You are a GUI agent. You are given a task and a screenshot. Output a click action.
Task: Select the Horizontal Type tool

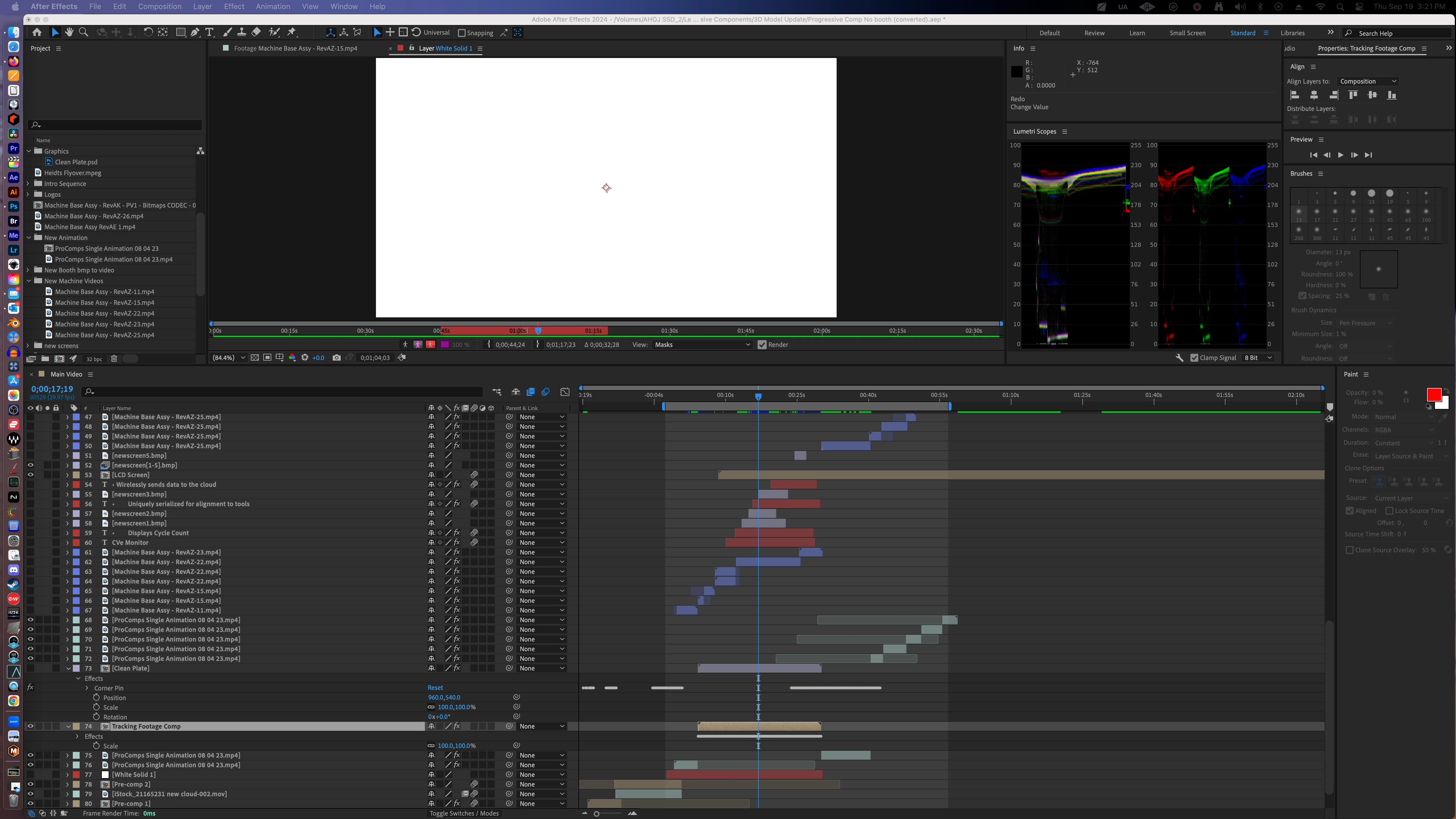(x=210, y=32)
